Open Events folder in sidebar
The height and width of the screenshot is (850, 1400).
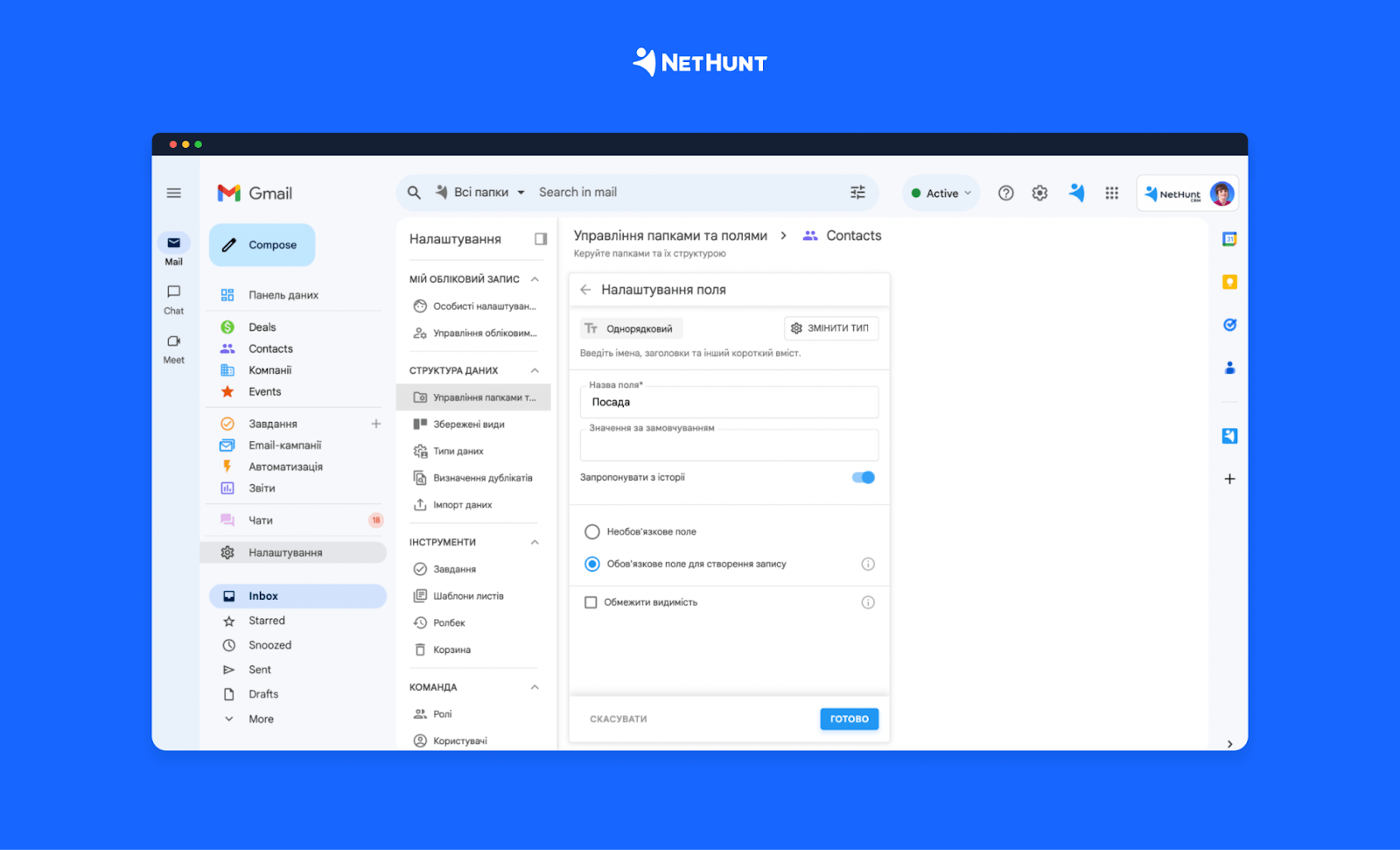[264, 391]
